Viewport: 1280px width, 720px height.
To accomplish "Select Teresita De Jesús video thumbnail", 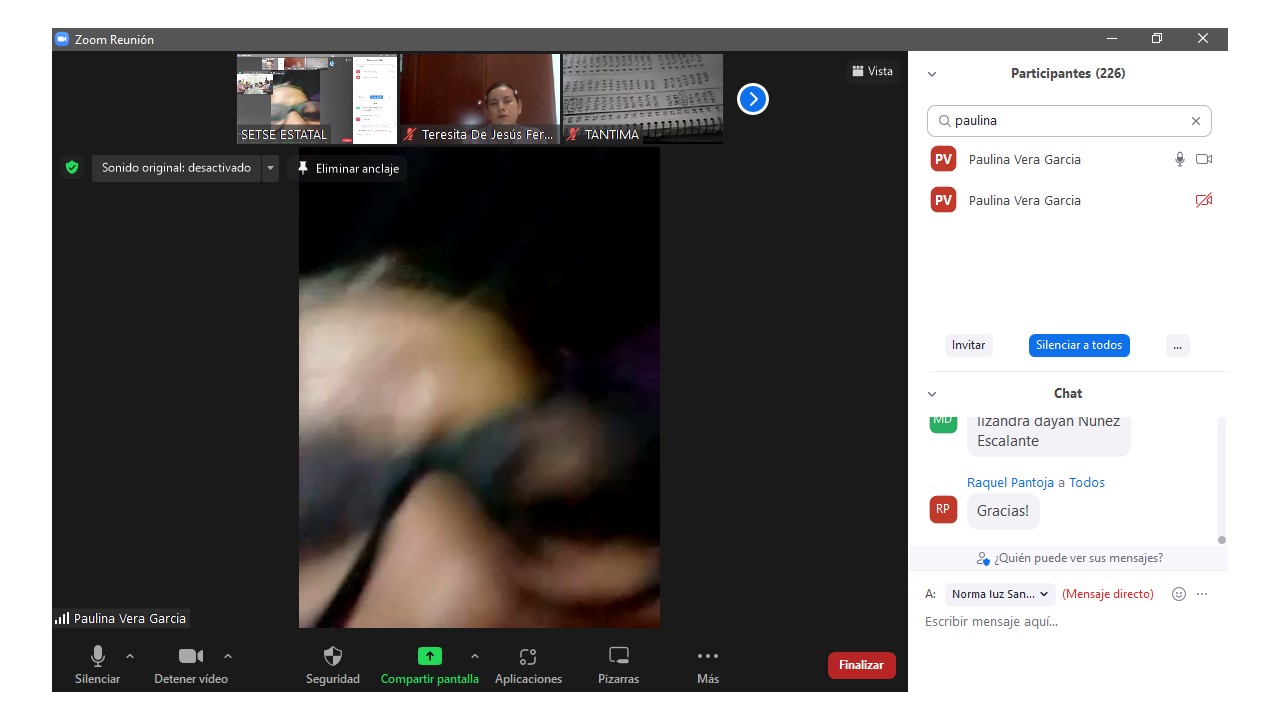I will click(x=480, y=99).
